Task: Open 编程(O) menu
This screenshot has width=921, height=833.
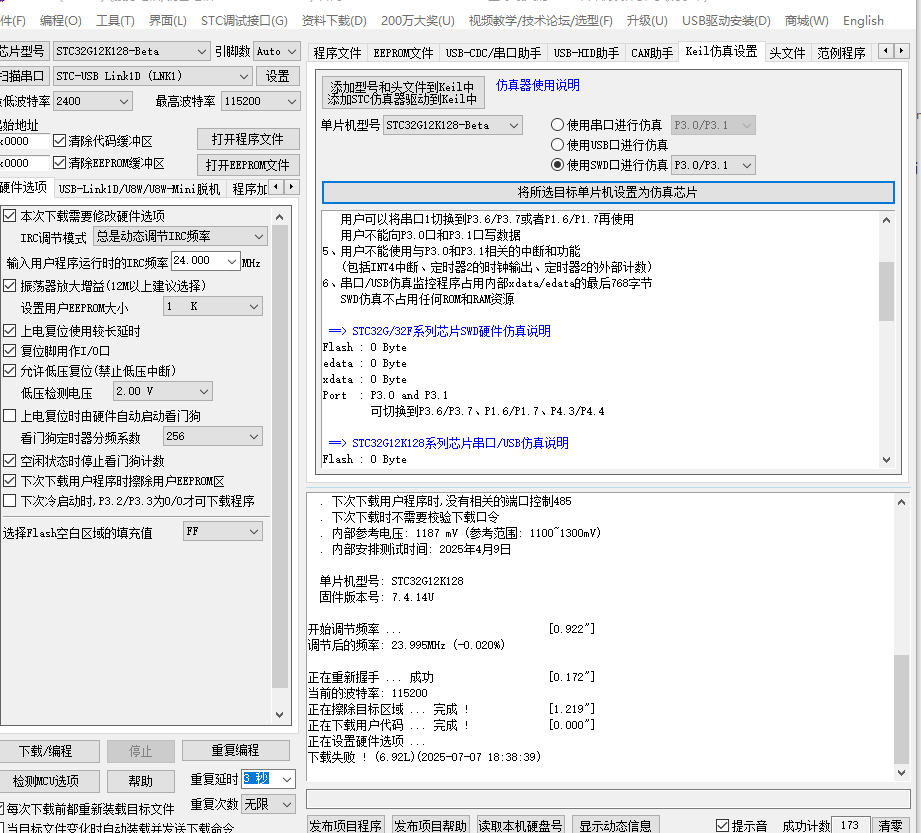Action: tap(60, 21)
